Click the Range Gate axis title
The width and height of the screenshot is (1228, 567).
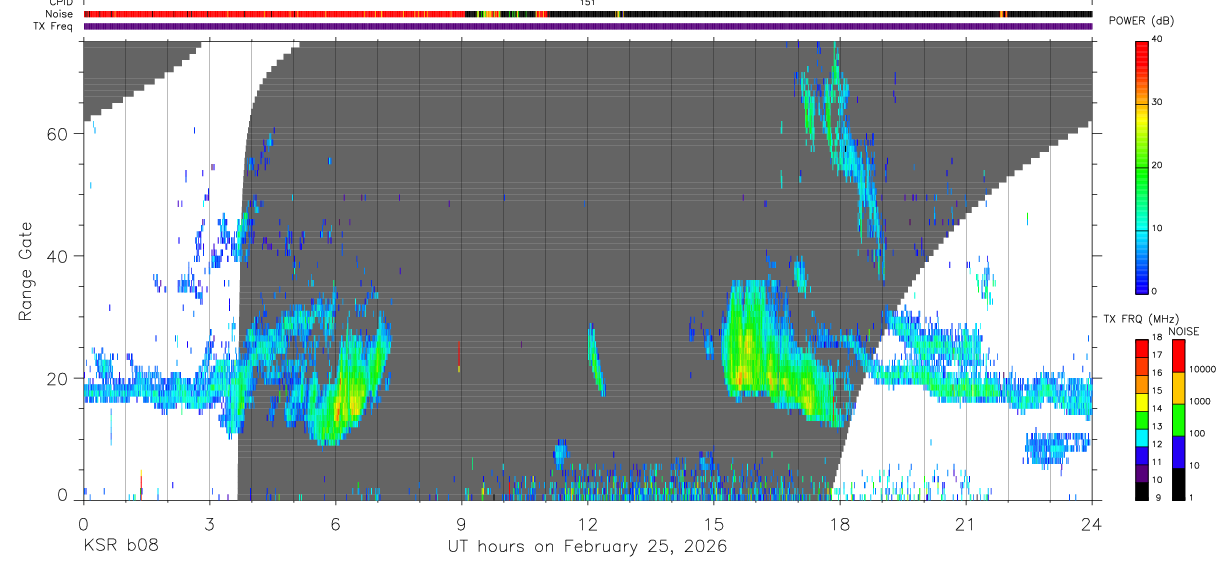point(27,272)
